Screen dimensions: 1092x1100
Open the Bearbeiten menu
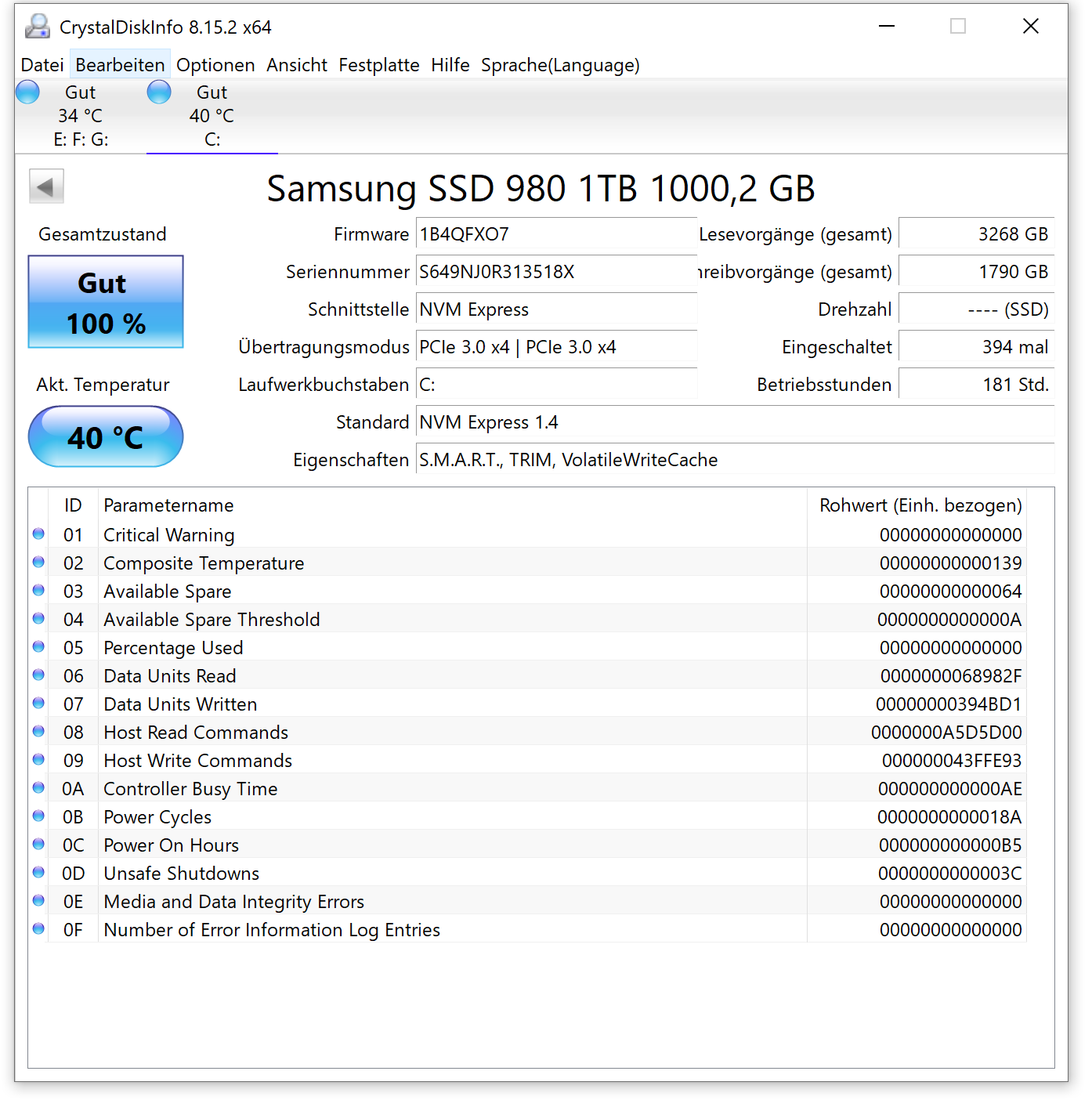click(x=120, y=65)
